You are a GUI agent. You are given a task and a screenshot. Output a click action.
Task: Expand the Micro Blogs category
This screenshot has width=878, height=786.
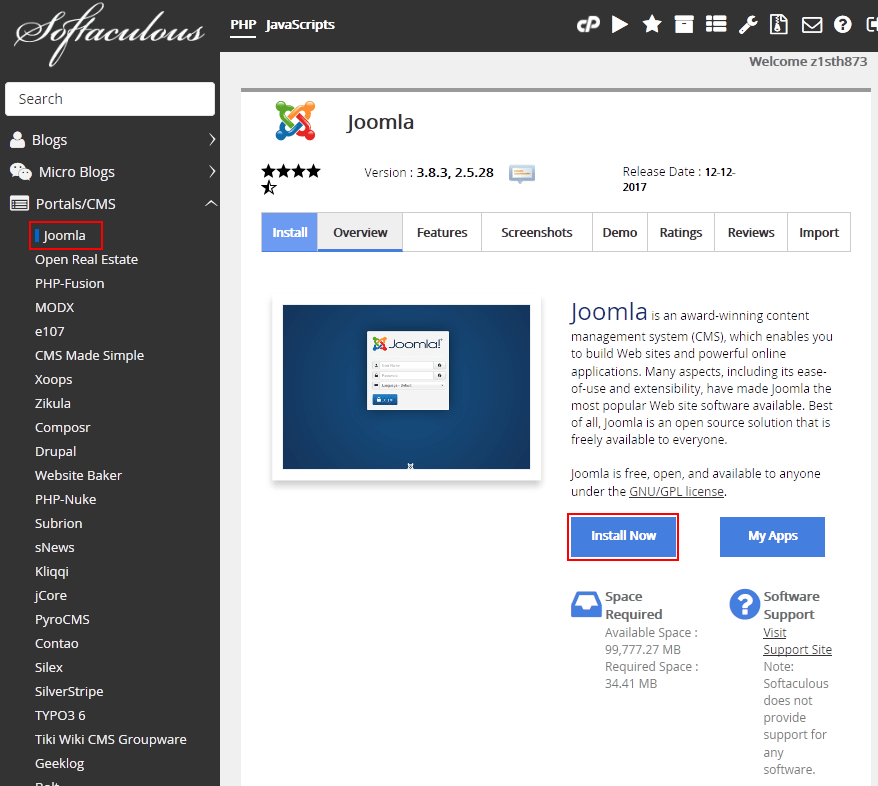[110, 172]
